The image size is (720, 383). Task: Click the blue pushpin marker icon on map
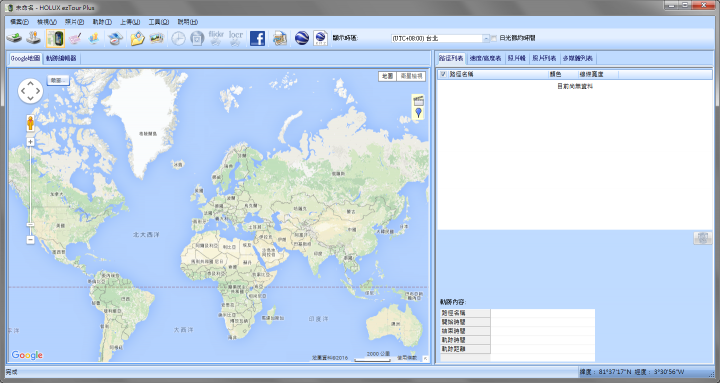418,113
